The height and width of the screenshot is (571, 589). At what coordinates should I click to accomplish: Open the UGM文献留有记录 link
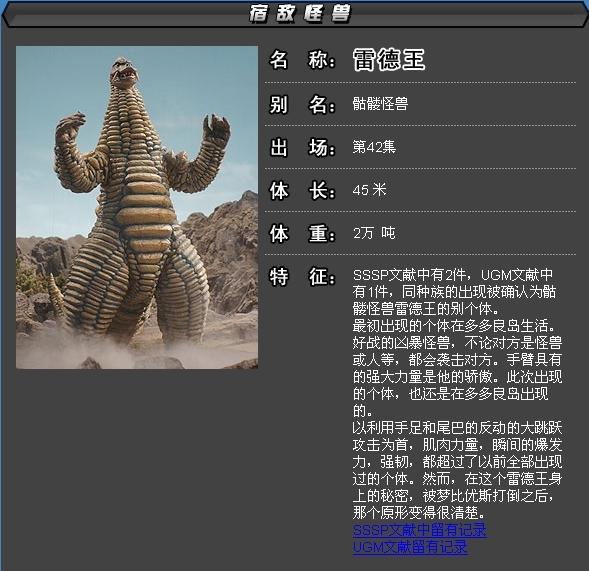coord(410,547)
